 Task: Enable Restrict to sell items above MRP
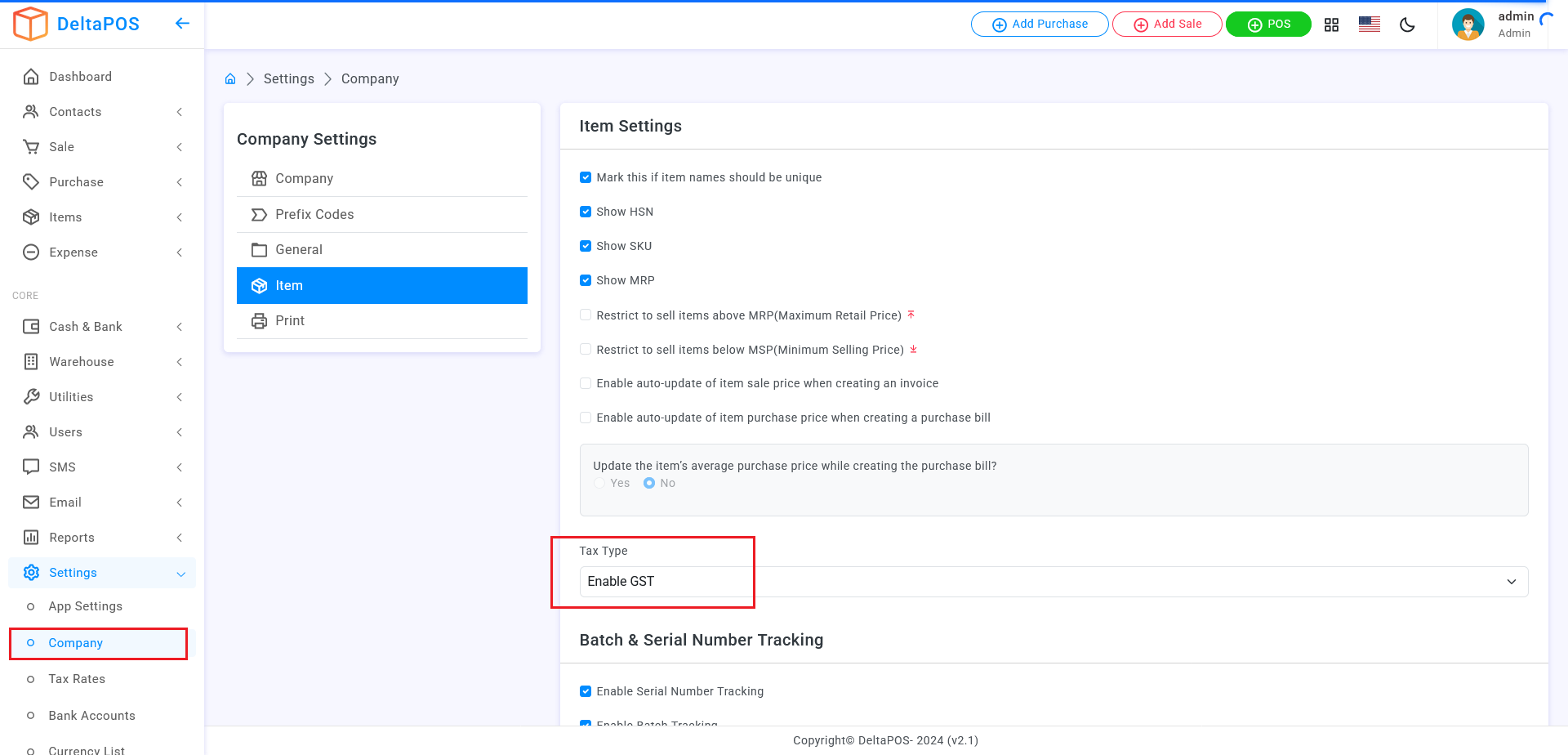[x=586, y=315]
